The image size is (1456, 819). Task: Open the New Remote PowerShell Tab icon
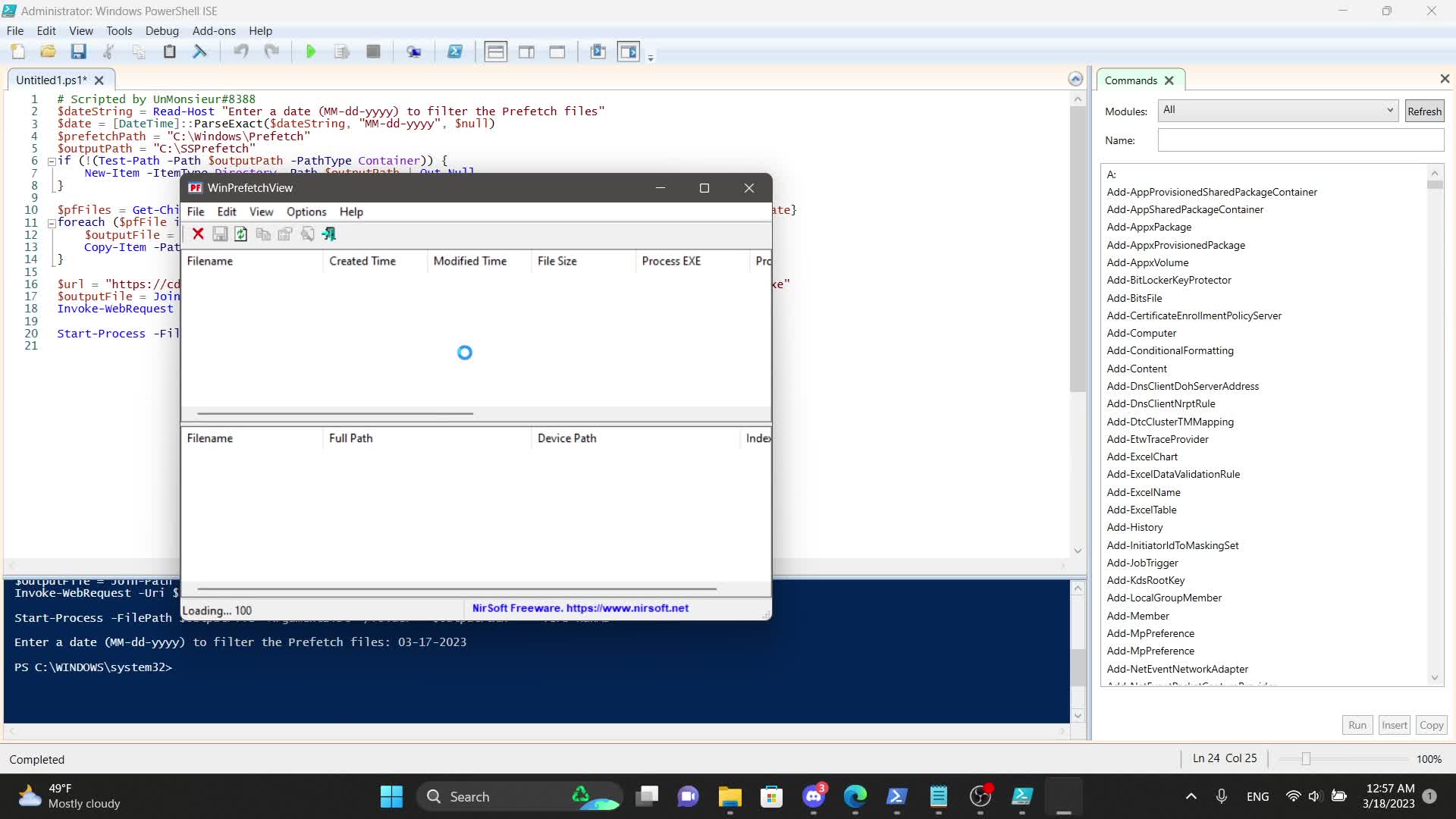pos(413,52)
